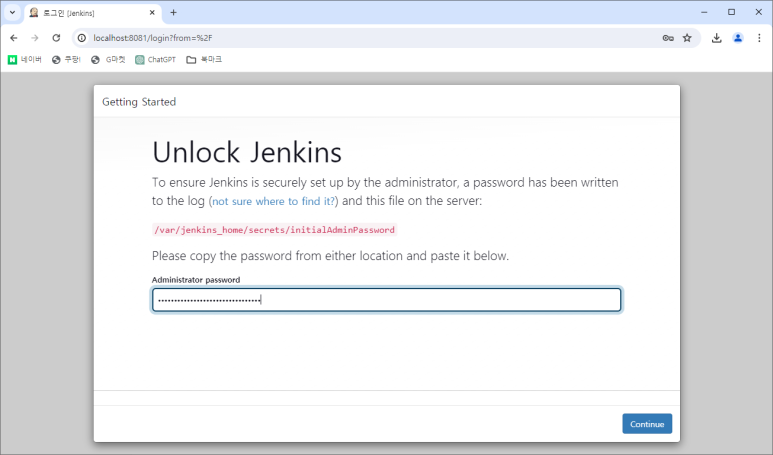Click the browser forward arrow

[x=35, y=38]
